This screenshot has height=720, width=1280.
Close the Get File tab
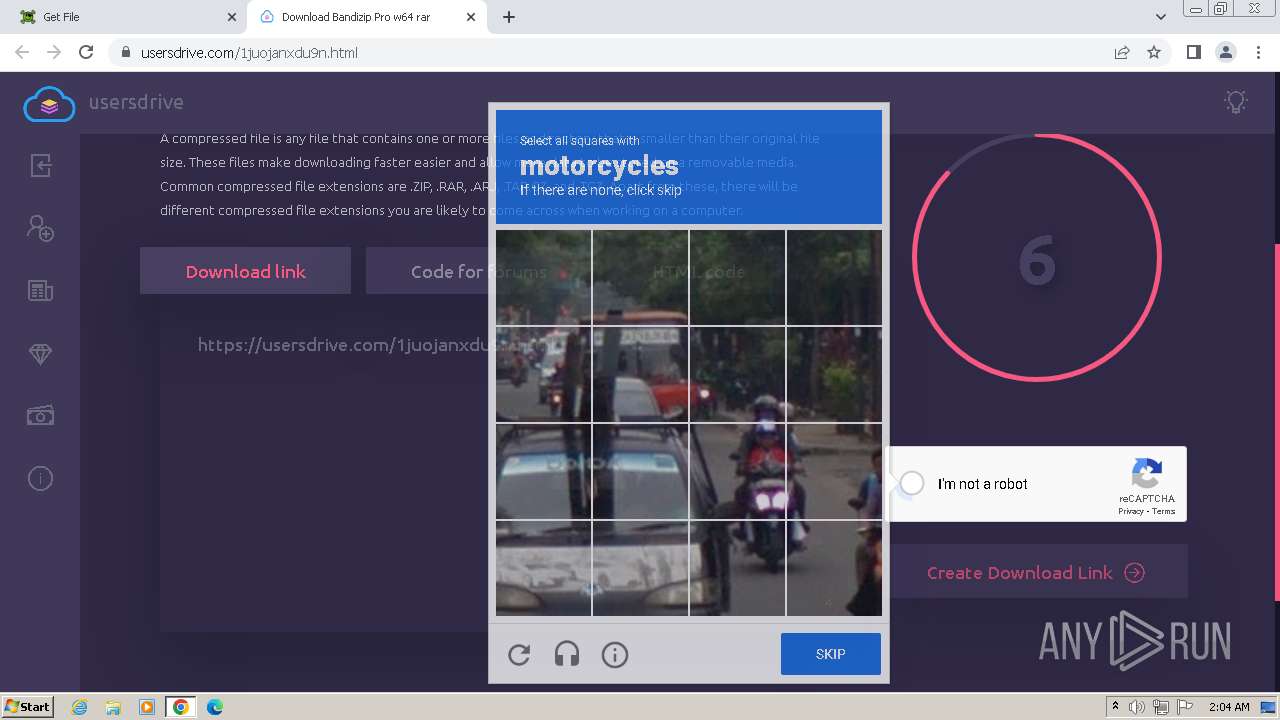(x=232, y=17)
